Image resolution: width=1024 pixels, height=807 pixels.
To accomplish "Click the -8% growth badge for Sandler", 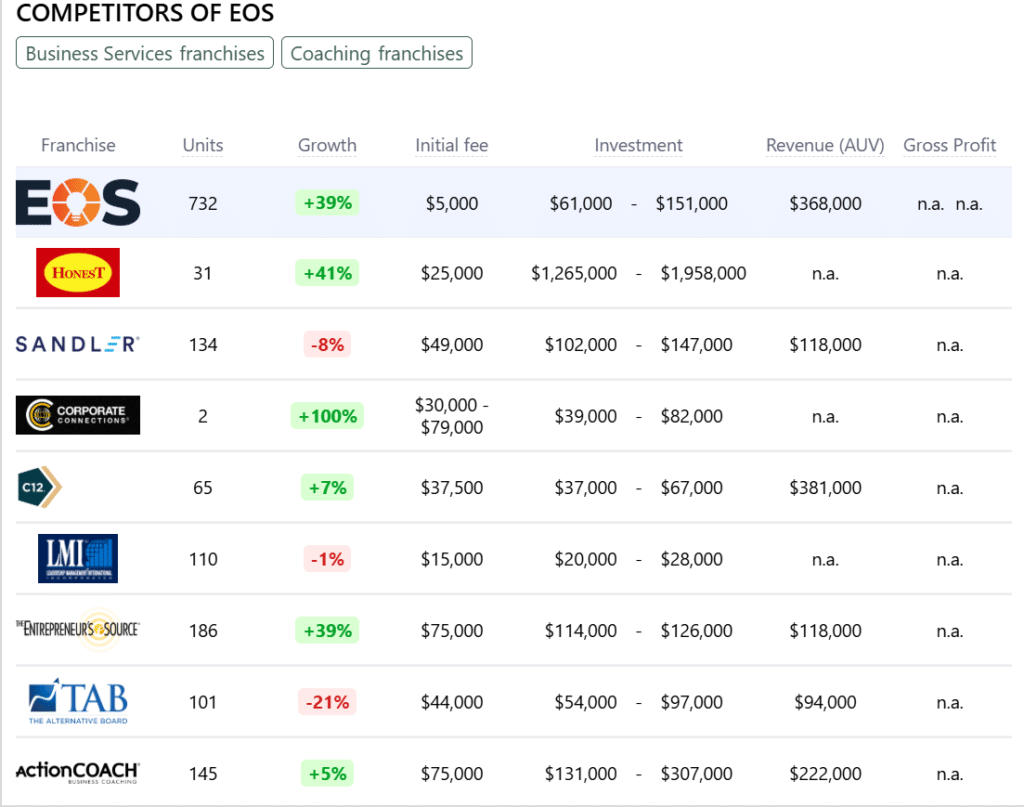I will [x=327, y=344].
